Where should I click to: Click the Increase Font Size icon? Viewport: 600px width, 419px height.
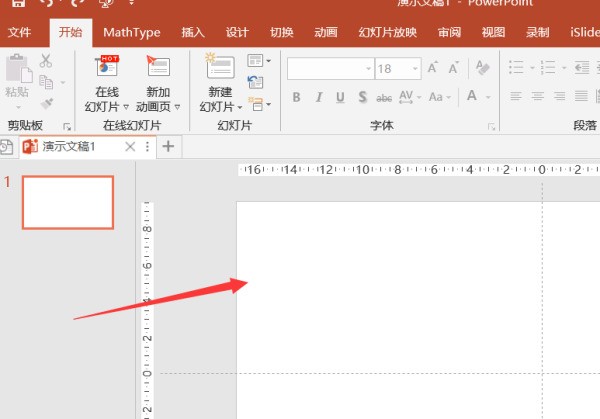433,69
